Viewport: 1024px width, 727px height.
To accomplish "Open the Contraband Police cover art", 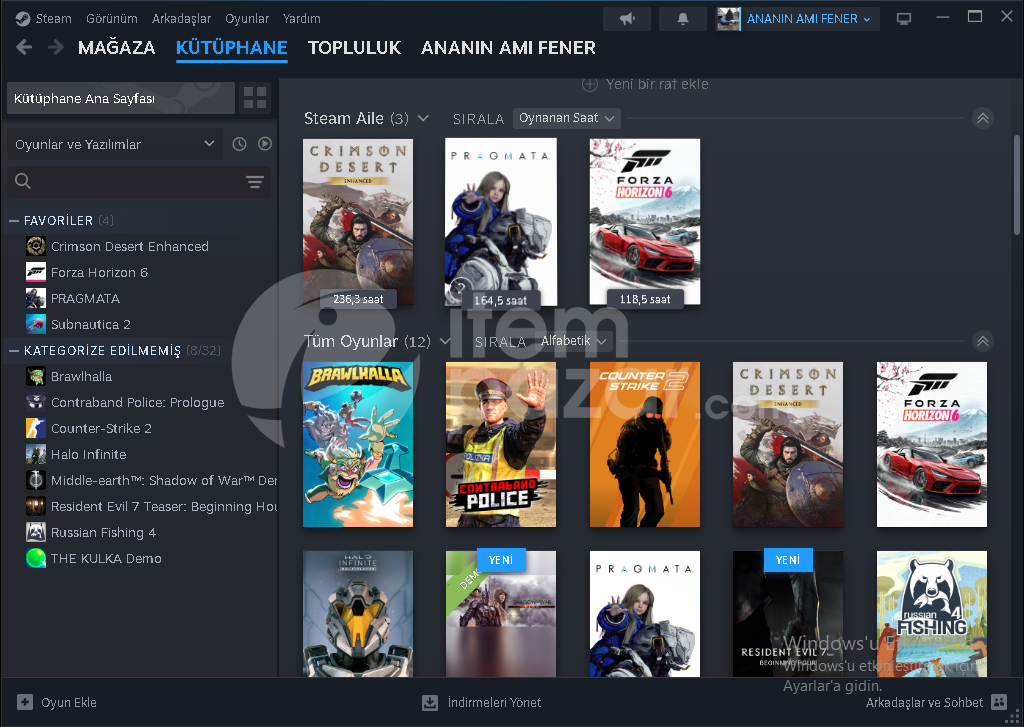I will coord(501,444).
